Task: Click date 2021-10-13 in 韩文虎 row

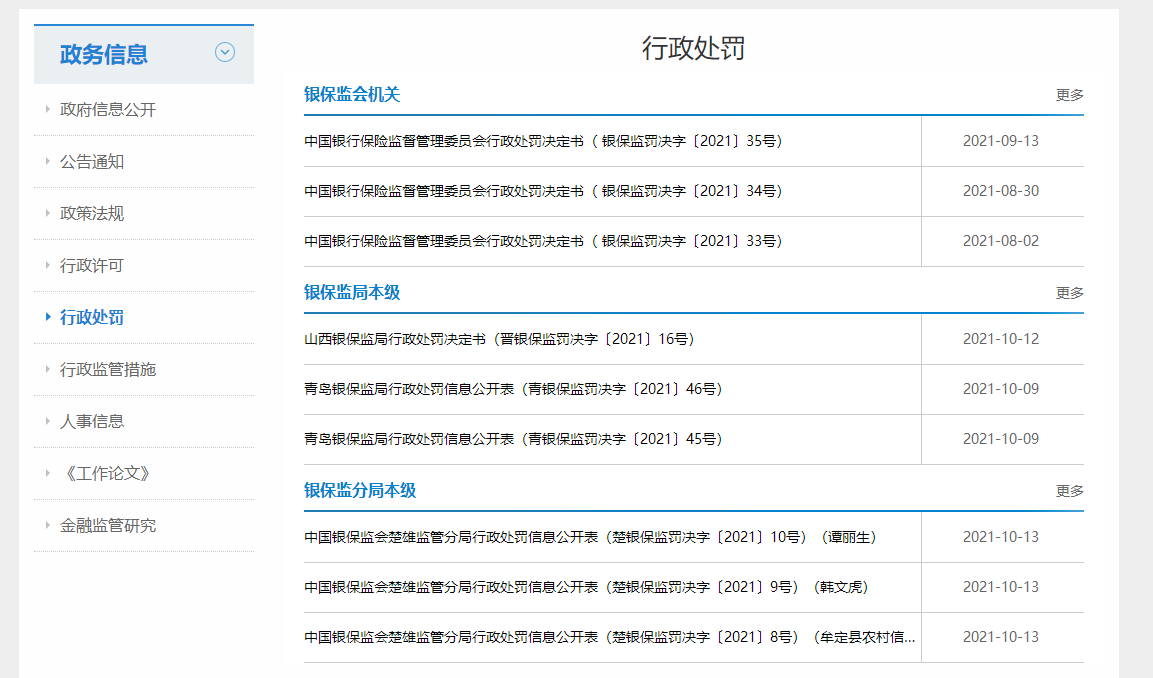Action: (1001, 588)
